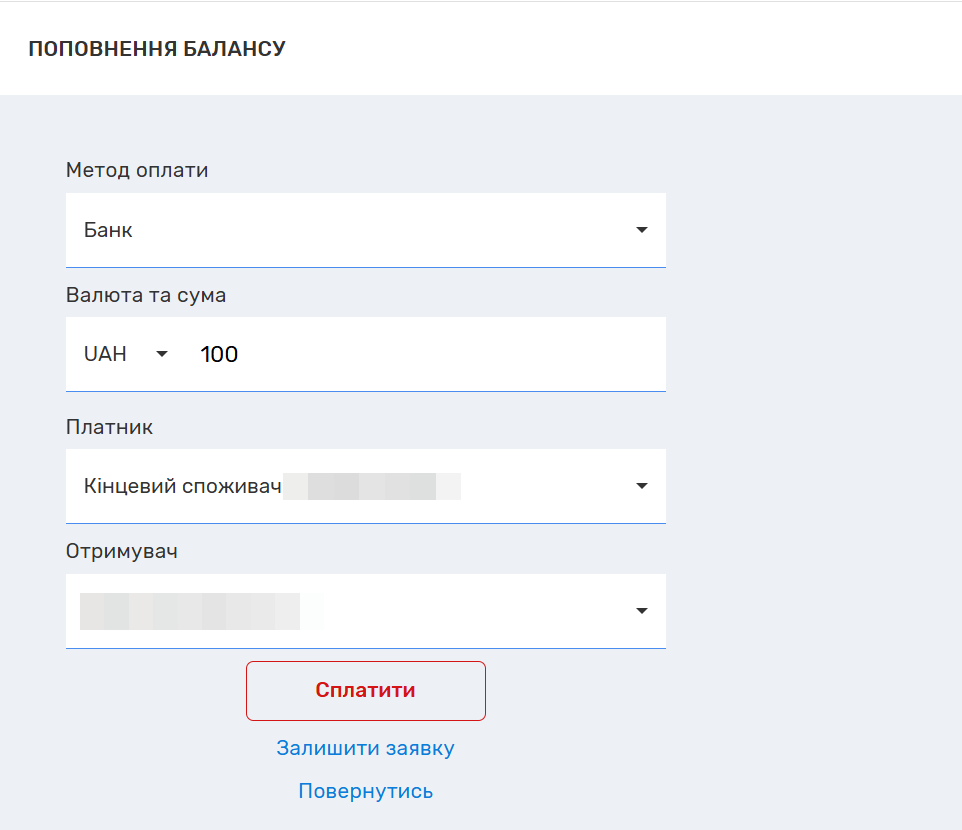The width and height of the screenshot is (962, 830).
Task: Open the UAH currency selector
Action: [x=125, y=354]
